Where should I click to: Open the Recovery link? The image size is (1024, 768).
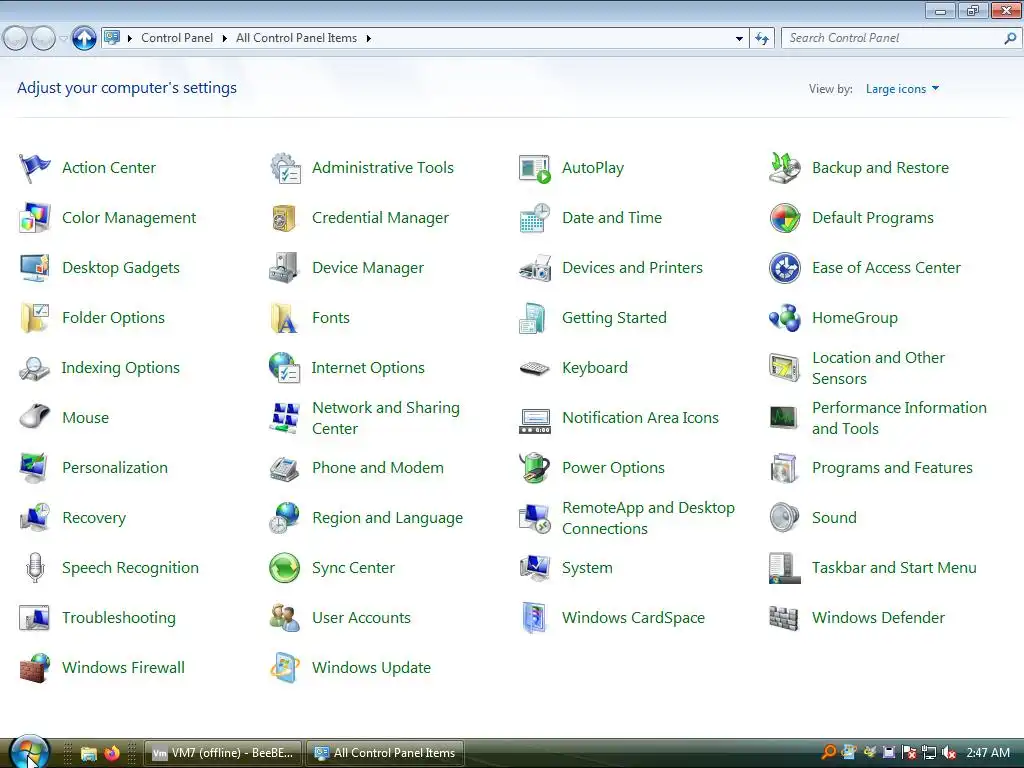(94, 518)
